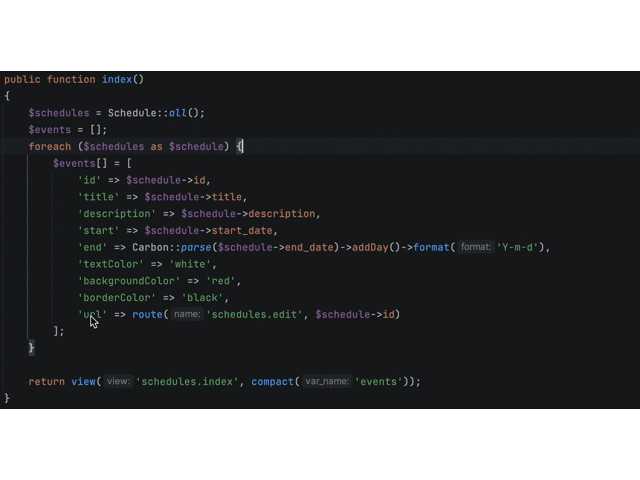Click the '$schedule' variable in the foreach line
Screen dimensions: 640x480
coord(196,147)
